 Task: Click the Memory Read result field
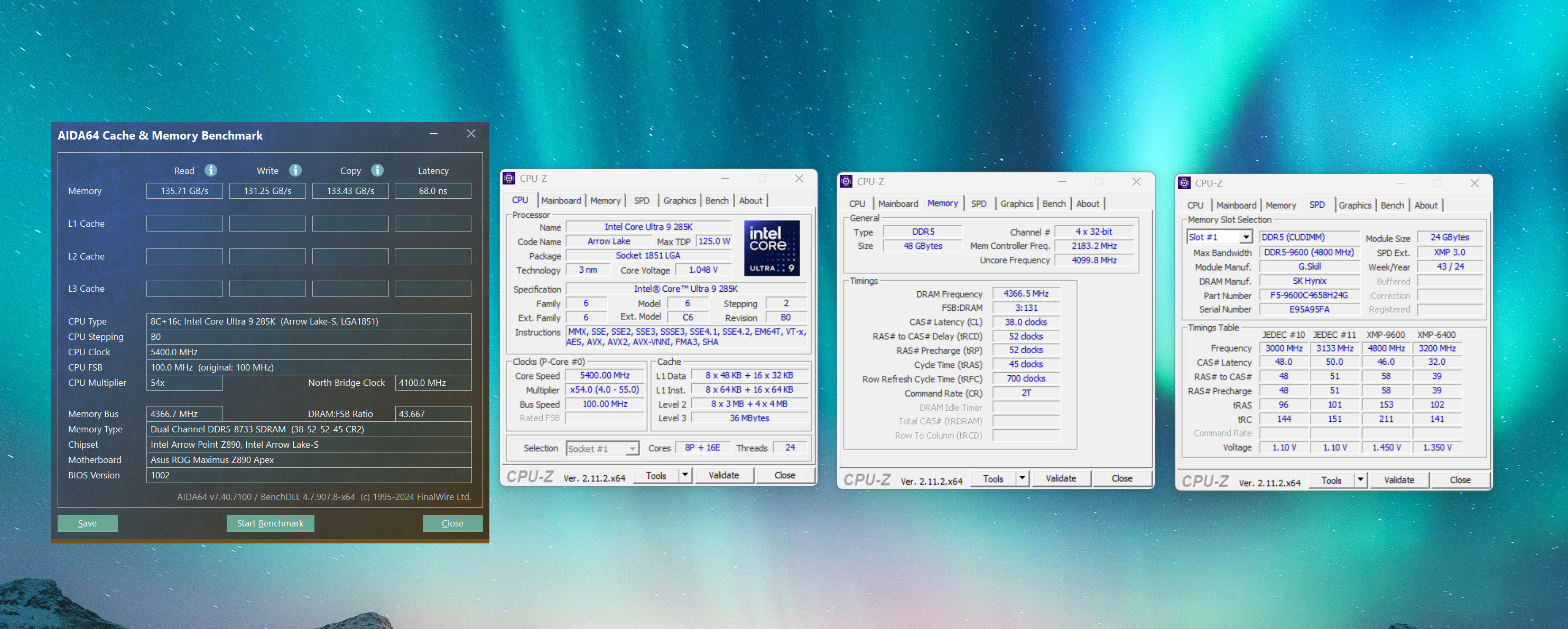[x=184, y=191]
